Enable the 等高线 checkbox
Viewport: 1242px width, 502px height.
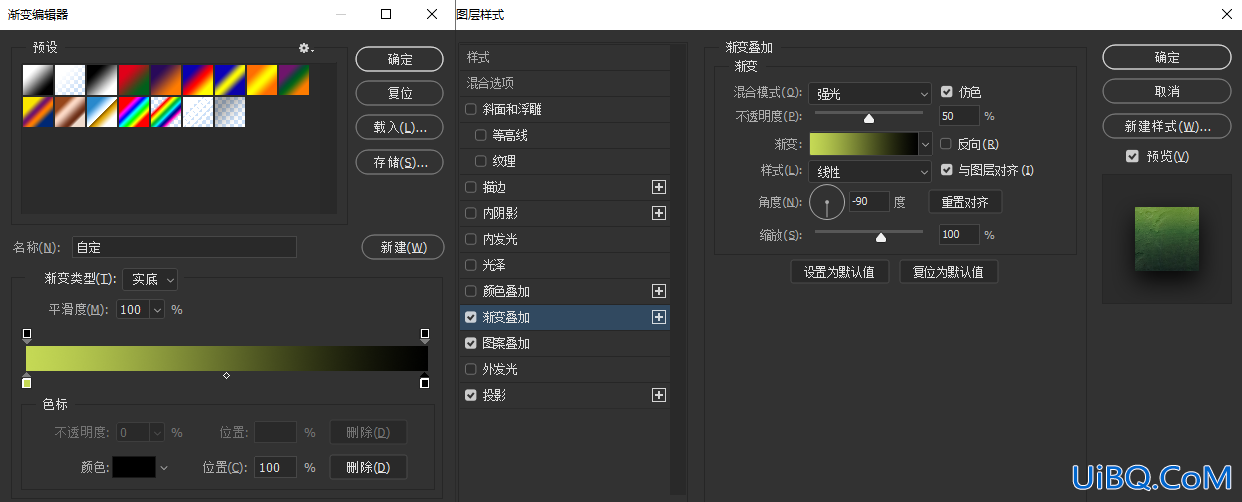click(x=481, y=135)
